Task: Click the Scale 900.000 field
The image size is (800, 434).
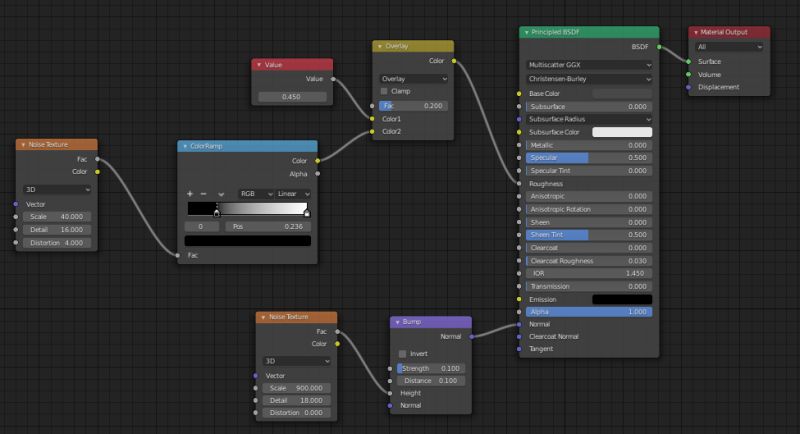Action: coord(296,388)
